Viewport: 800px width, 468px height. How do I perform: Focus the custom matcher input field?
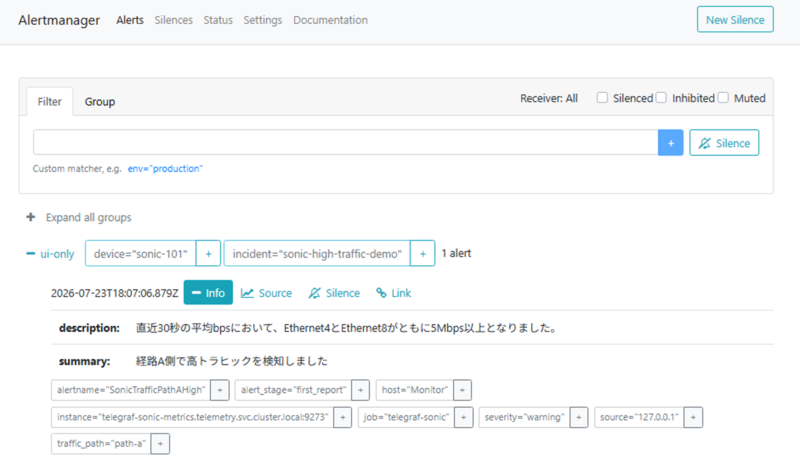pyautogui.click(x=345, y=142)
